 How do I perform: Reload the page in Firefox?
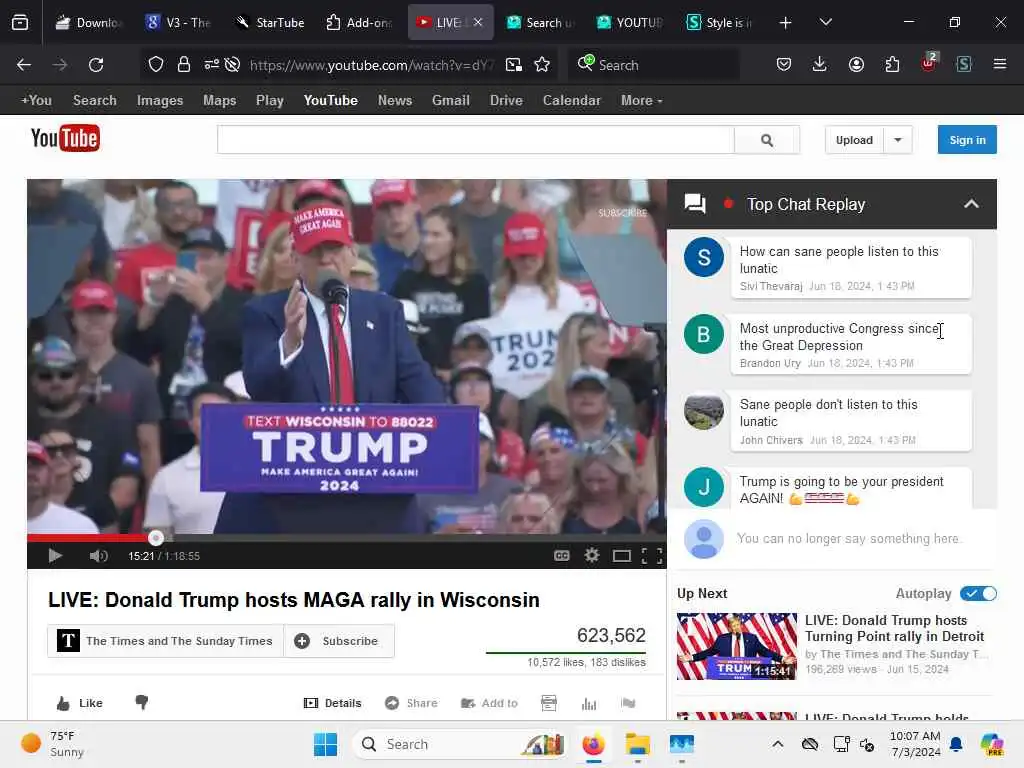[x=96, y=65]
